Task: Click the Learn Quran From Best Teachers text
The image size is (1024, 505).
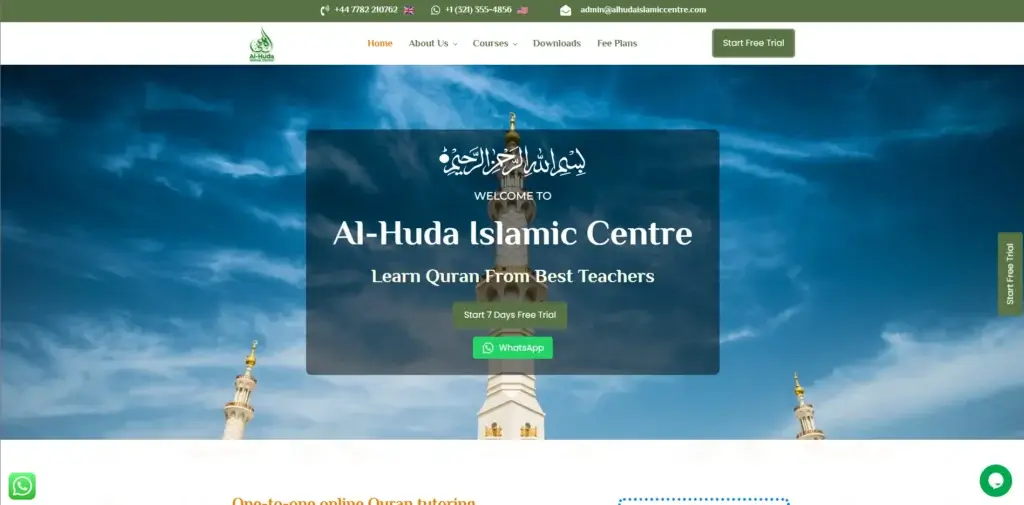Action: pyautogui.click(x=513, y=276)
